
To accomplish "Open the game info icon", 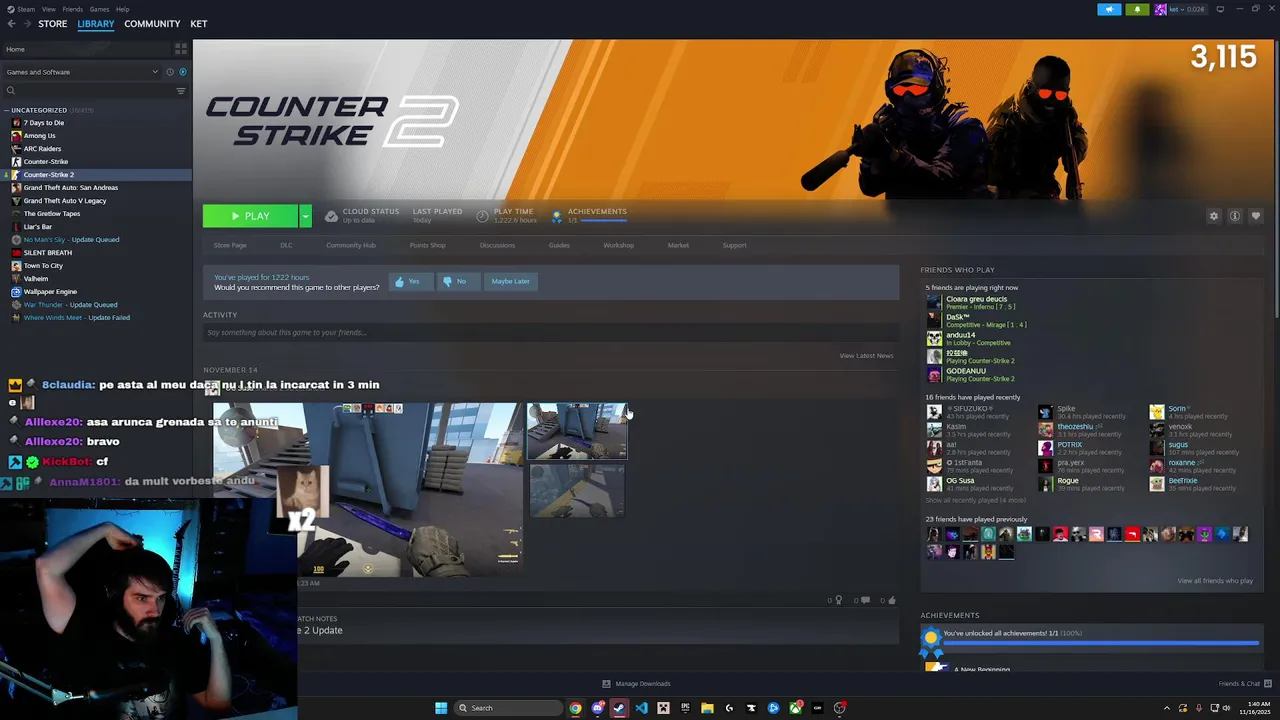I will pos(1235,216).
